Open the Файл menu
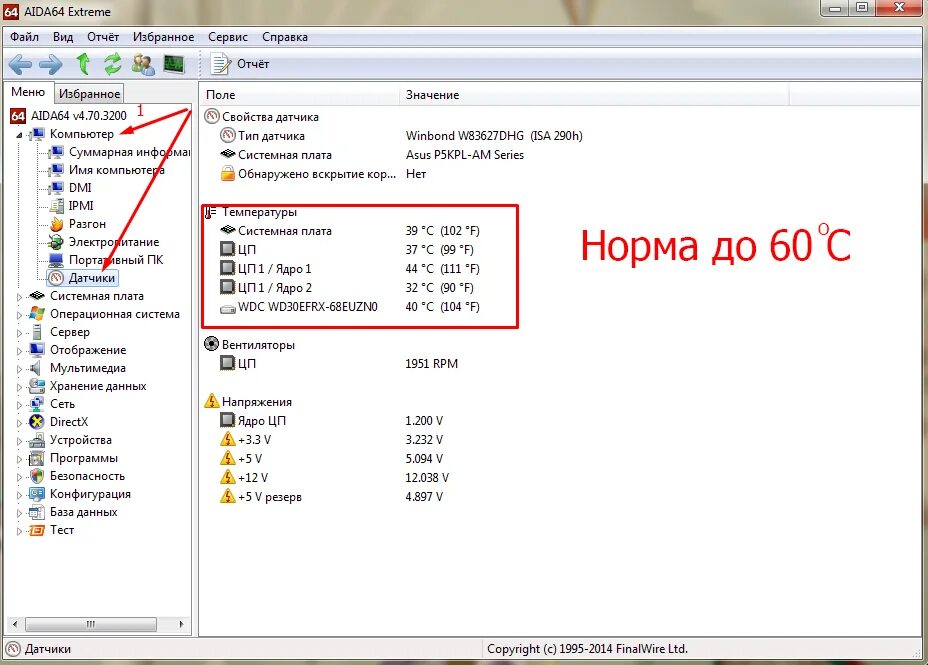This screenshot has height=665, width=928. tap(24, 37)
